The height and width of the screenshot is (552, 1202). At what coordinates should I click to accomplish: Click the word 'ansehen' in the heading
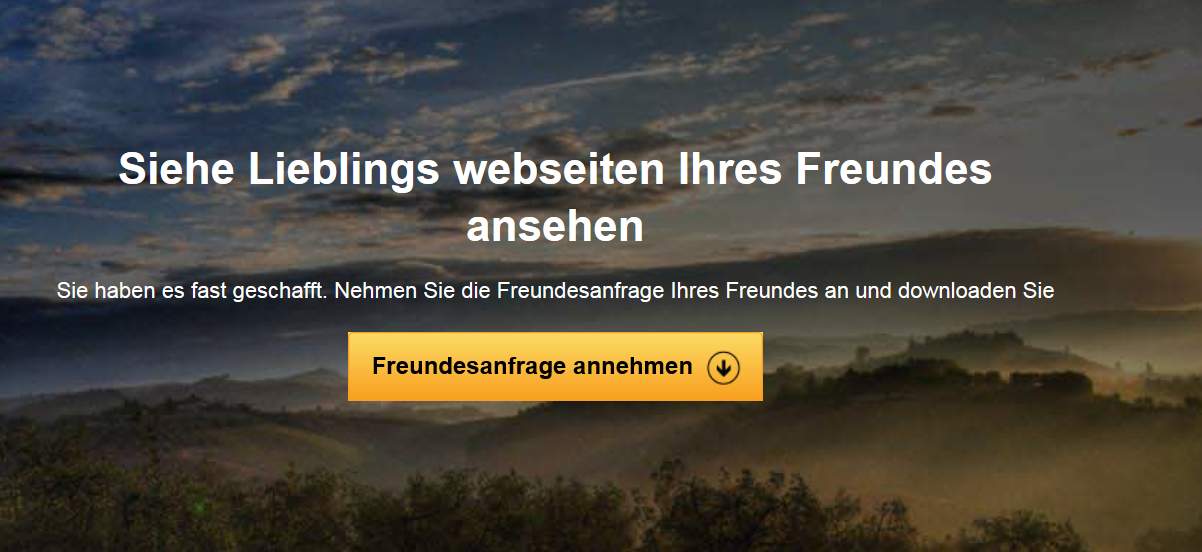coord(555,228)
